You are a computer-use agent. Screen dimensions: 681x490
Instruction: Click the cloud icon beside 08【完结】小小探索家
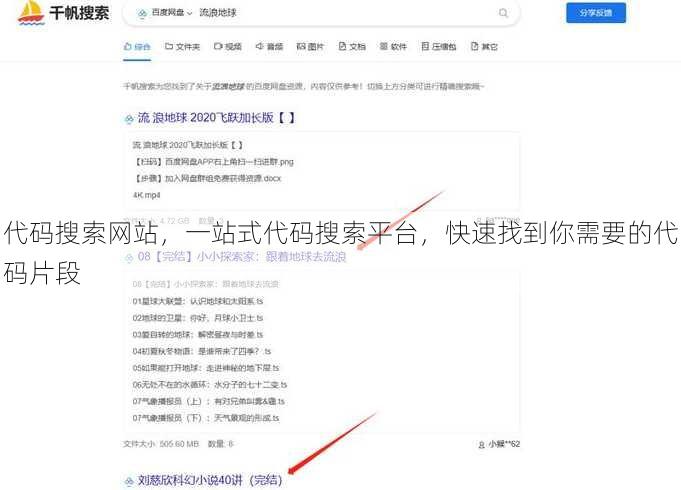129,258
